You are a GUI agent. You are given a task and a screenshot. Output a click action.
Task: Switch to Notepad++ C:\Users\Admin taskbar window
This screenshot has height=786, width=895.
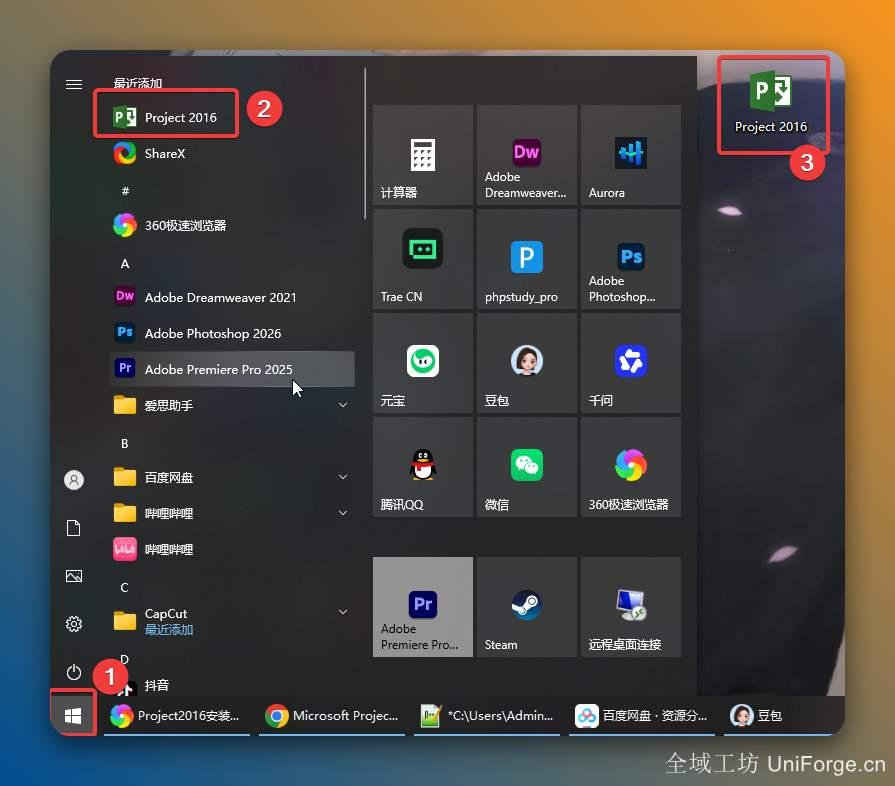pyautogui.click(x=487, y=715)
